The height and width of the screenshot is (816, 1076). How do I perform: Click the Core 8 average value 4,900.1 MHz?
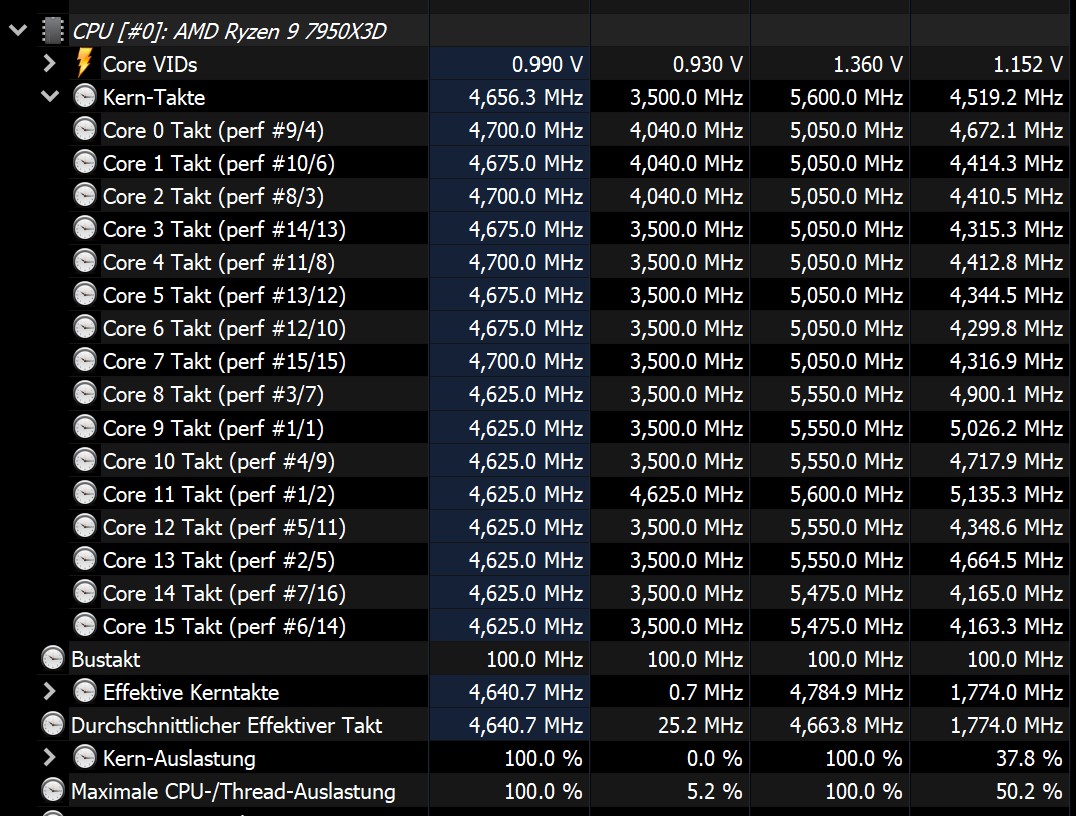point(1006,395)
